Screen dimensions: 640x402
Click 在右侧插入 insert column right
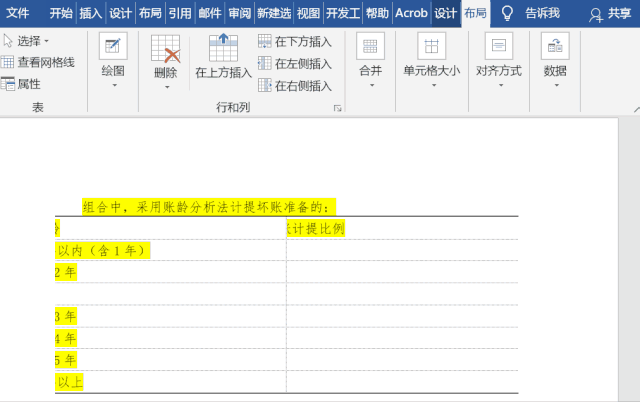tap(295, 86)
